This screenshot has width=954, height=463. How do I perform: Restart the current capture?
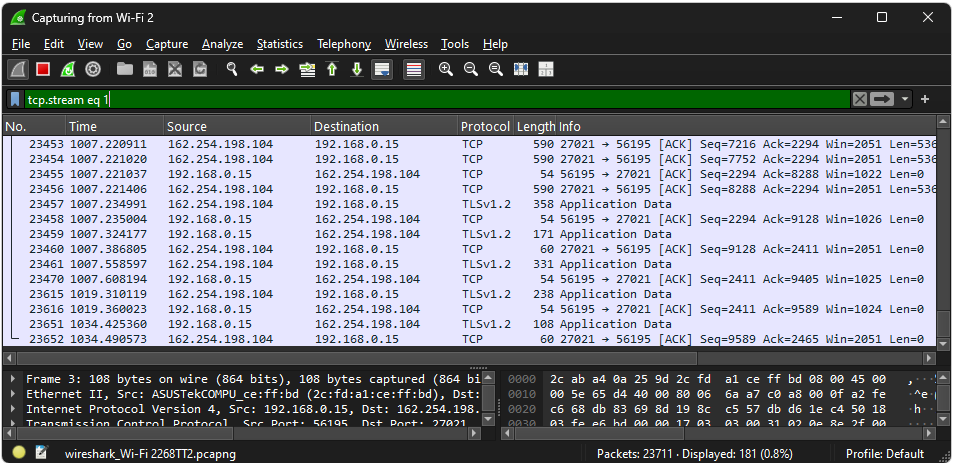[68, 69]
